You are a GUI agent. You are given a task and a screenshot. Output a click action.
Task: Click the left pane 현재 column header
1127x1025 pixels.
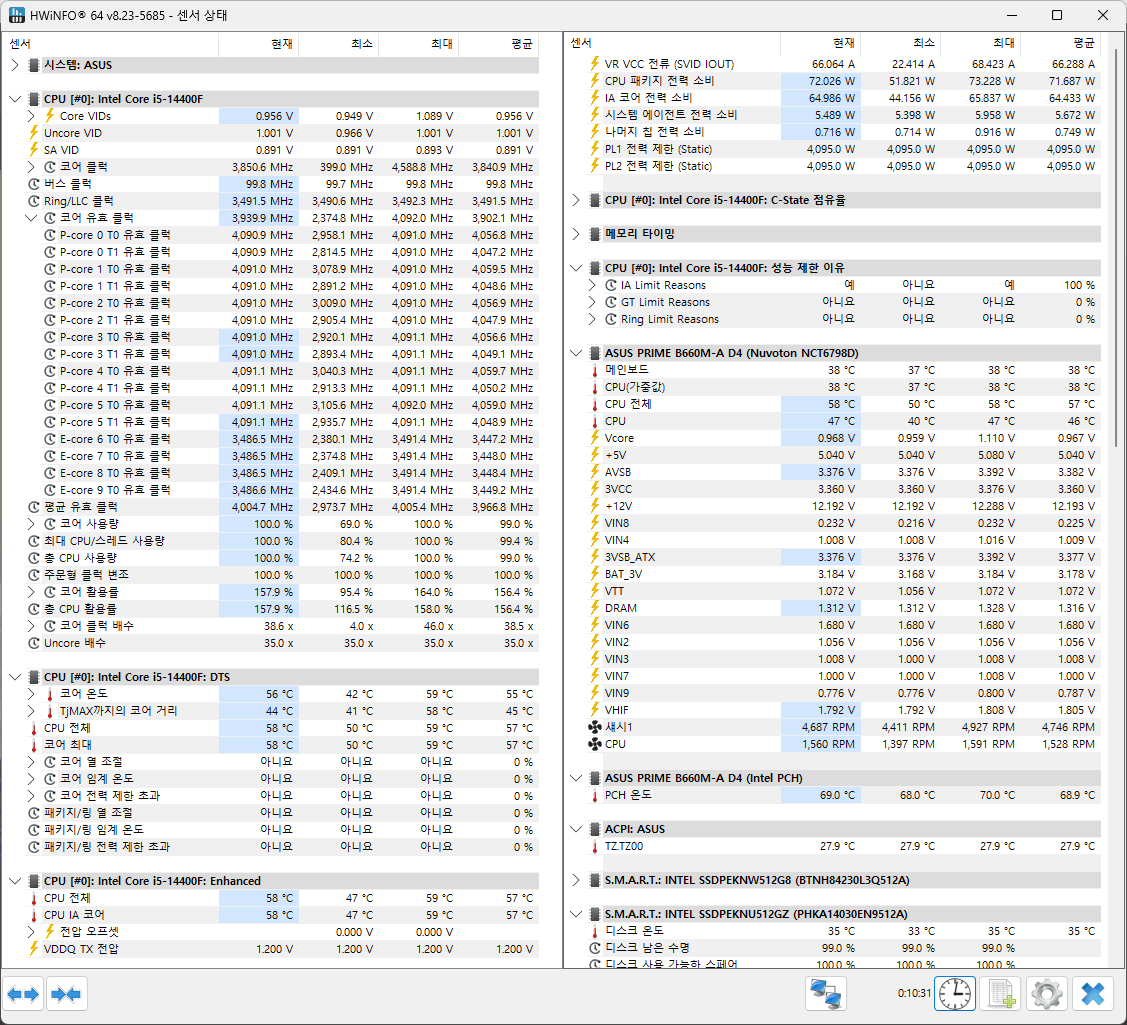[x=259, y=44]
